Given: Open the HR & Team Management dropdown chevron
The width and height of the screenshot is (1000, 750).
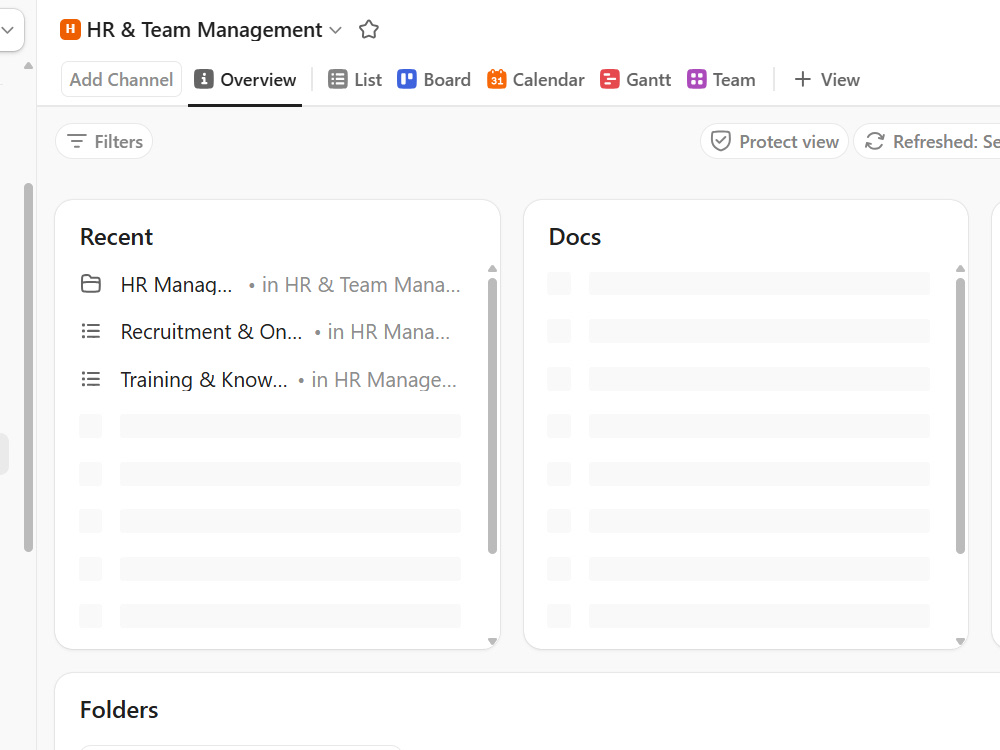Looking at the screenshot, I should (335, 30).
